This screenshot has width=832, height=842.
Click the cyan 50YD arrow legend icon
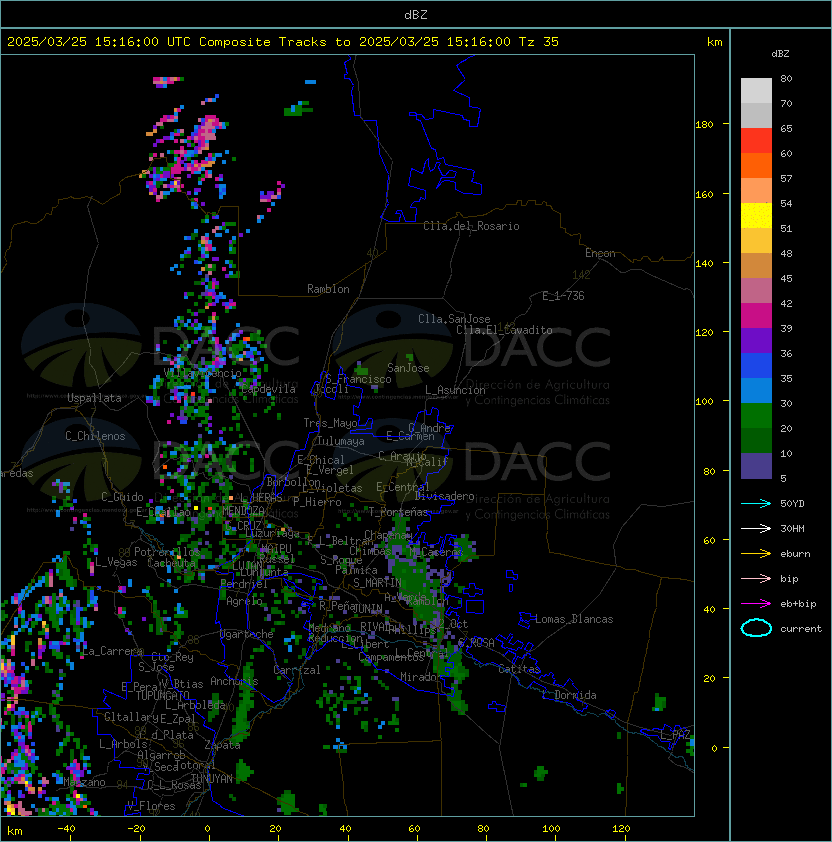756,503
